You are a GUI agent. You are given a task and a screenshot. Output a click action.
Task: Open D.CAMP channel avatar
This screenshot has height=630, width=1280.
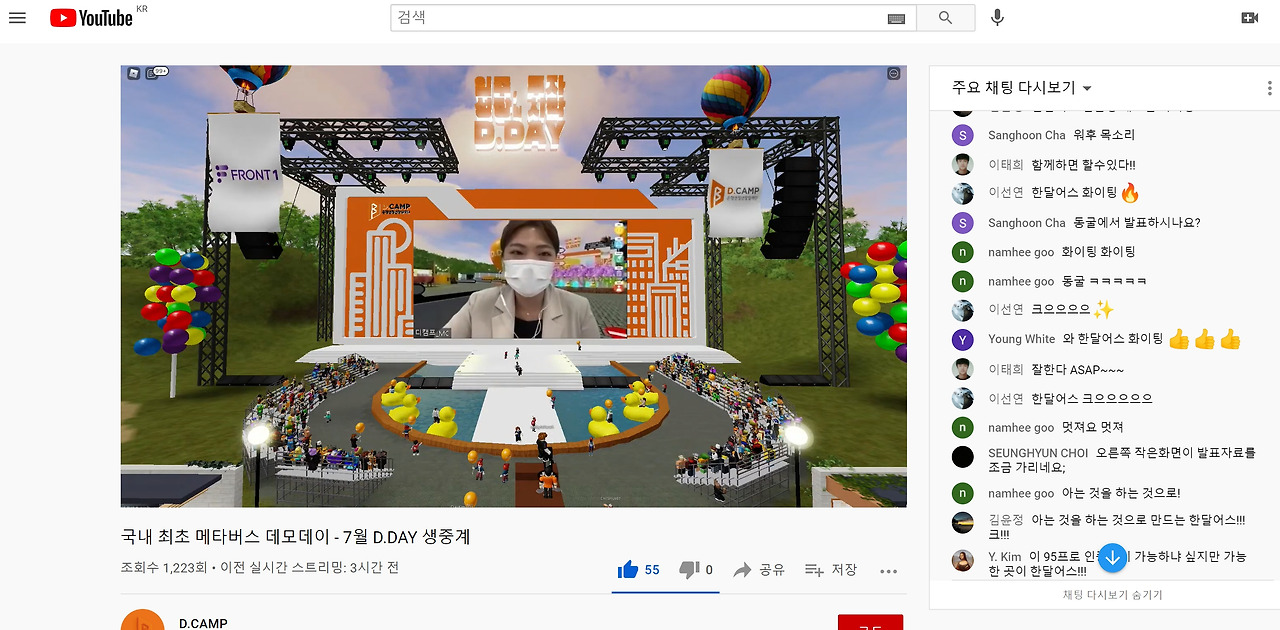pos(142,621)
